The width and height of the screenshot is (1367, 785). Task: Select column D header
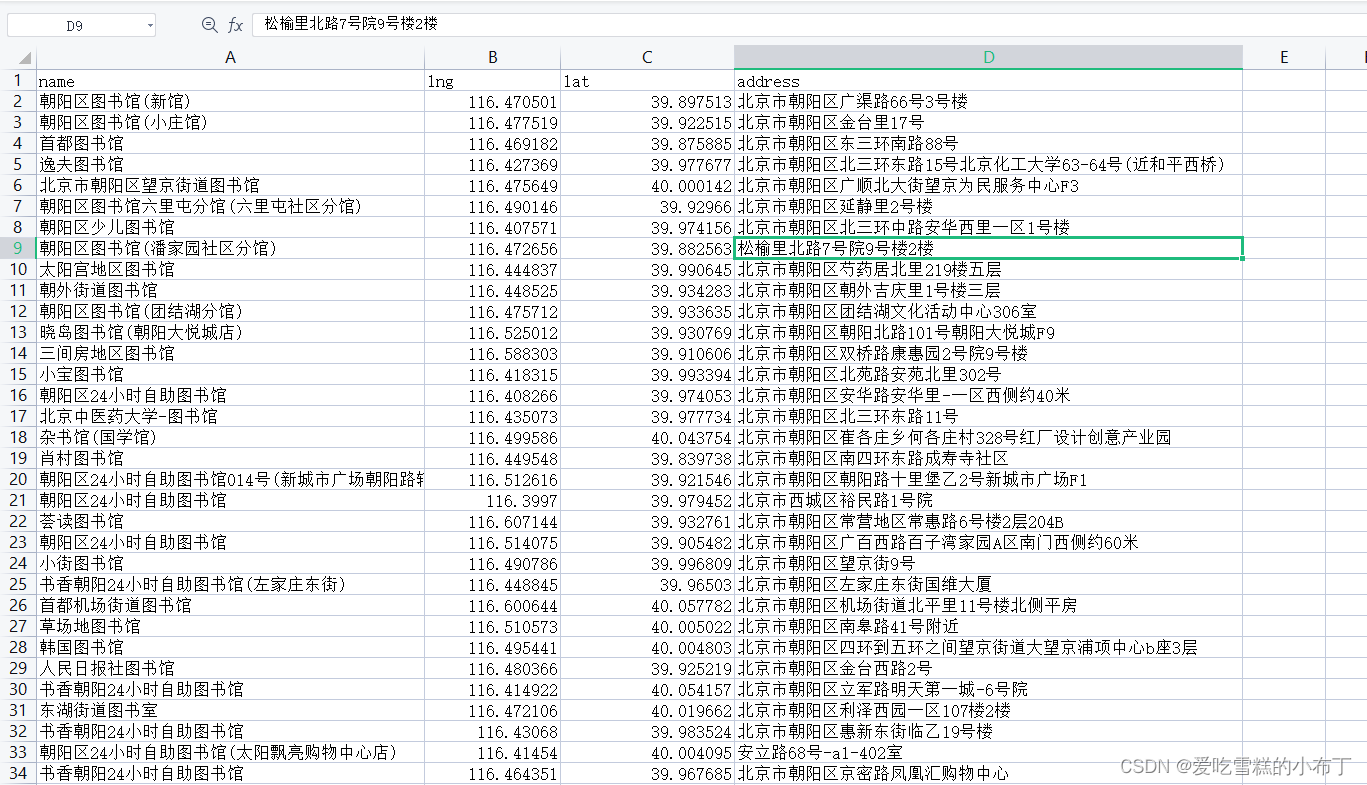(988, 57)
